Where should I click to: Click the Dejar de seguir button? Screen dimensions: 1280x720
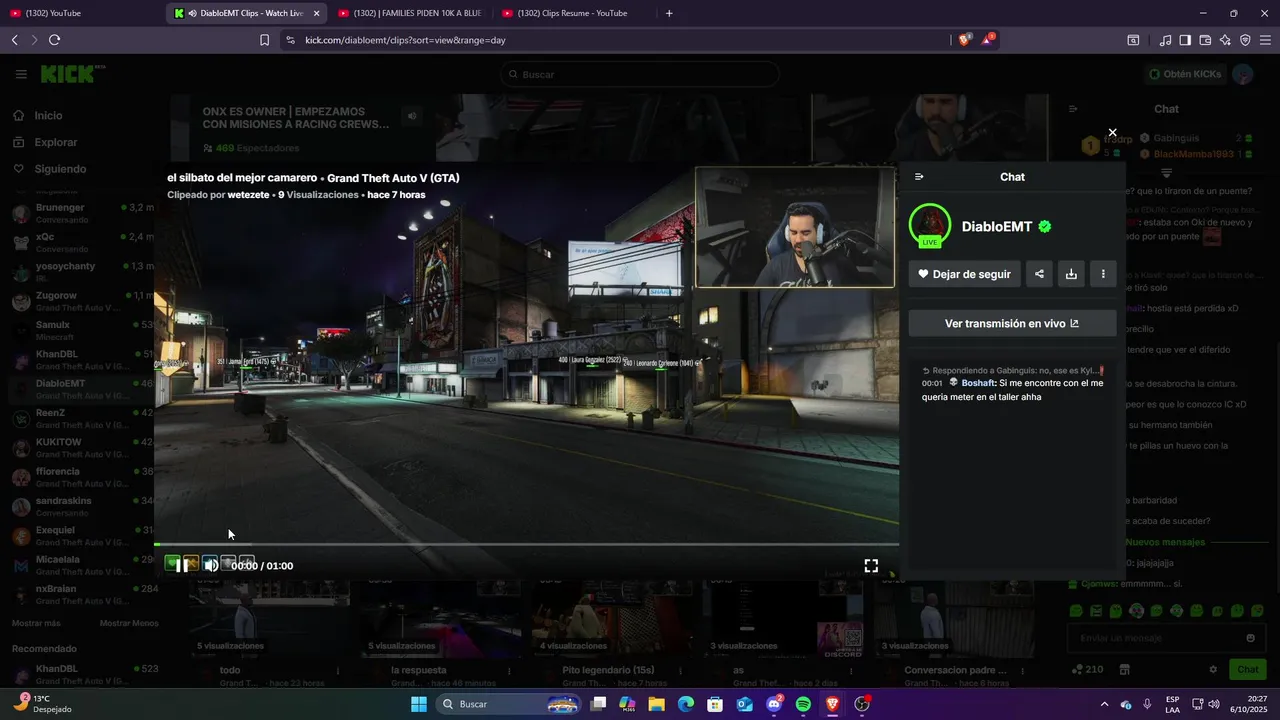point(964,274)
